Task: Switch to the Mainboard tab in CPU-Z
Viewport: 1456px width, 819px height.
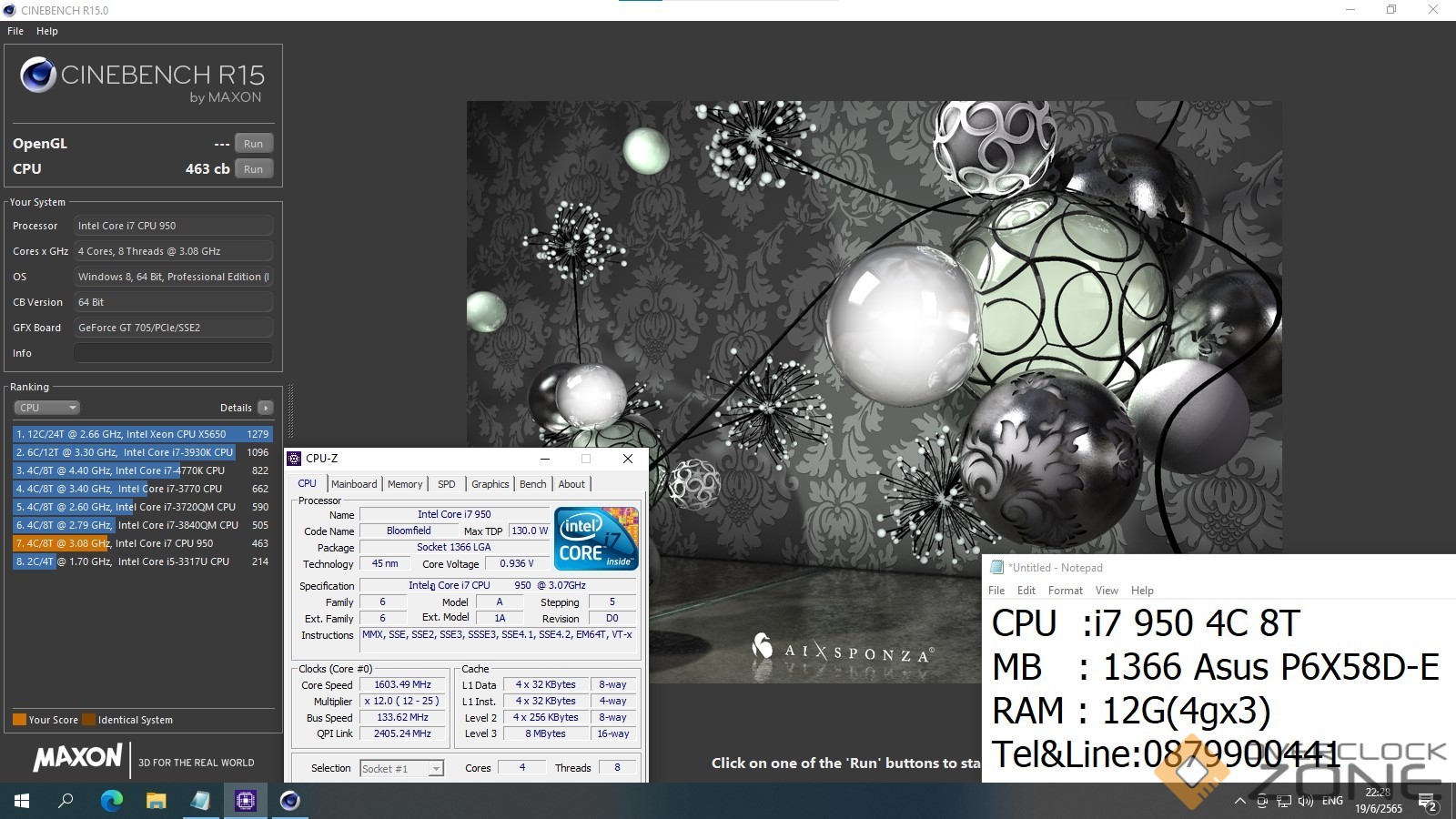Action: (354, 484)
